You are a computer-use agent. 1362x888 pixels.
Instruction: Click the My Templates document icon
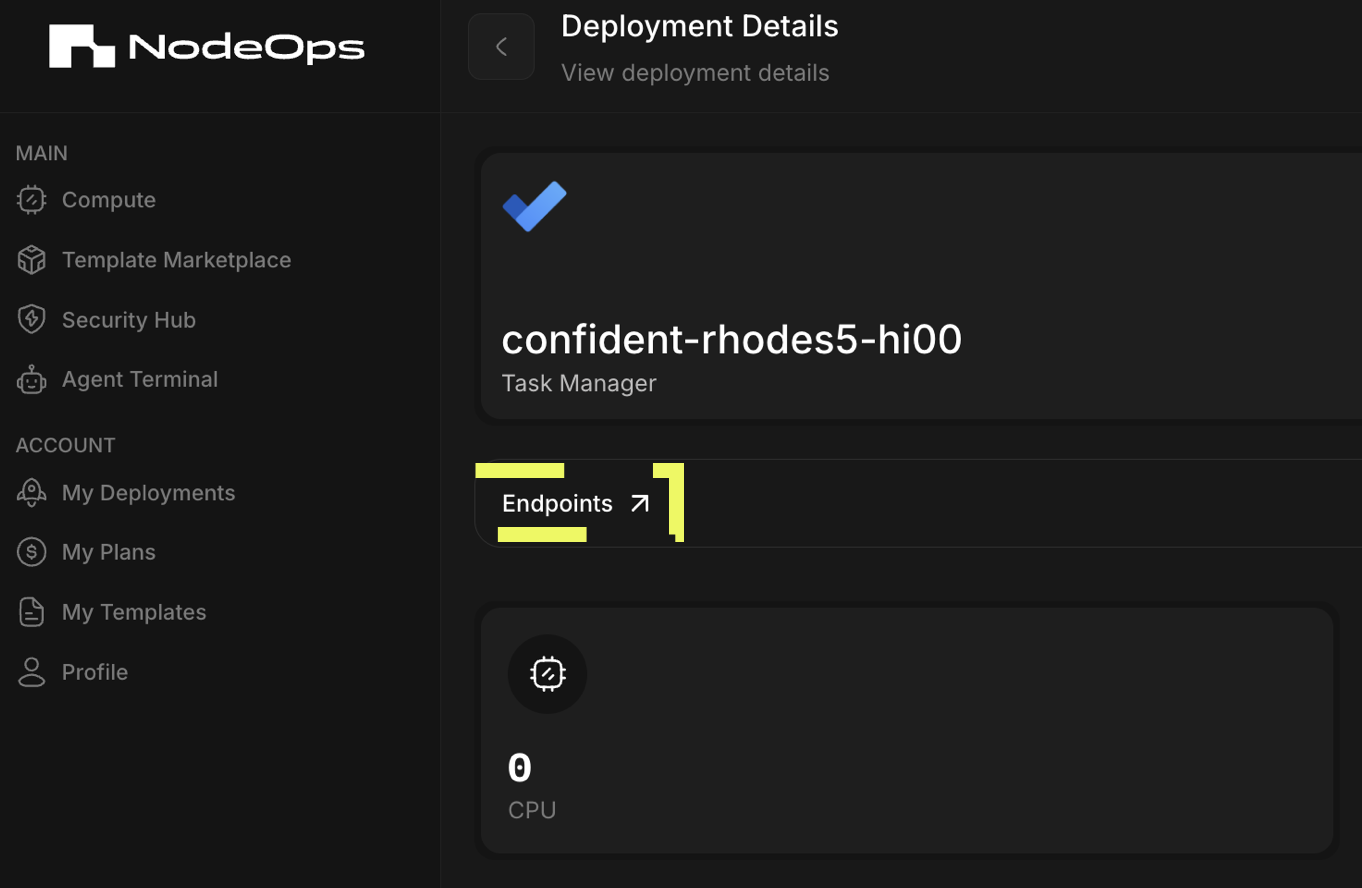coord(32,612)
